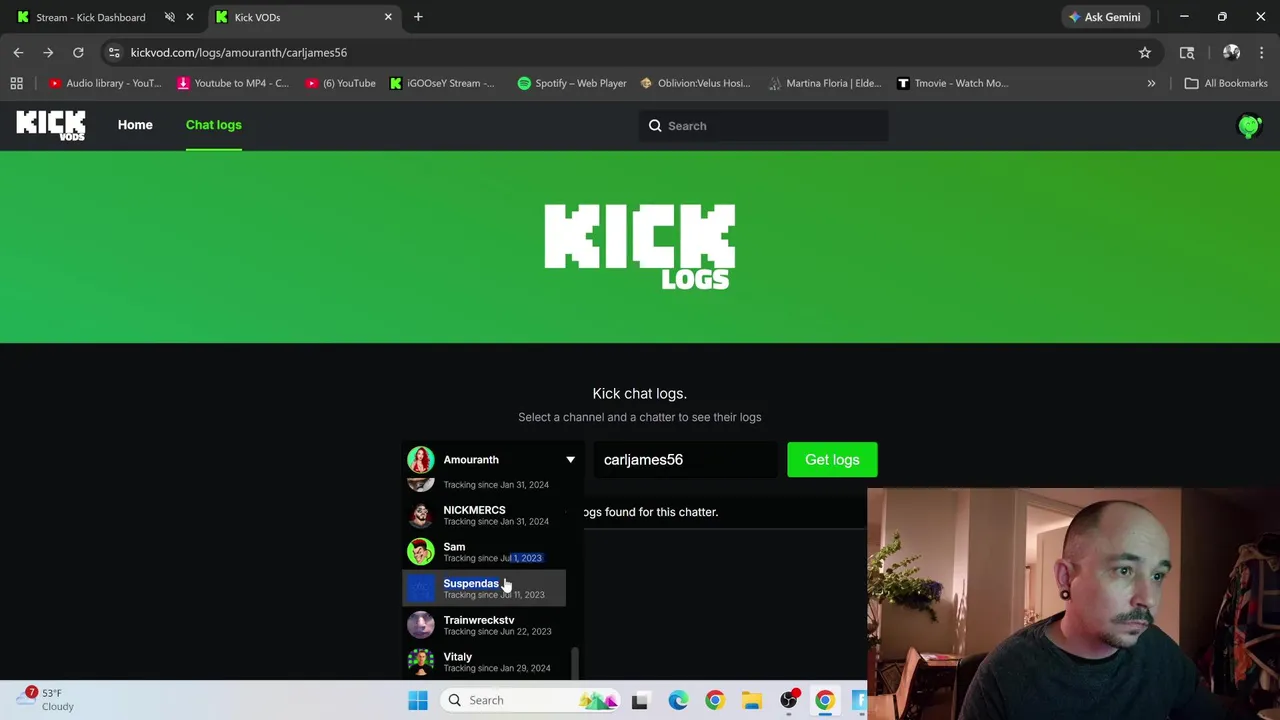Select Suspendas from the channel list

point(484,588)
